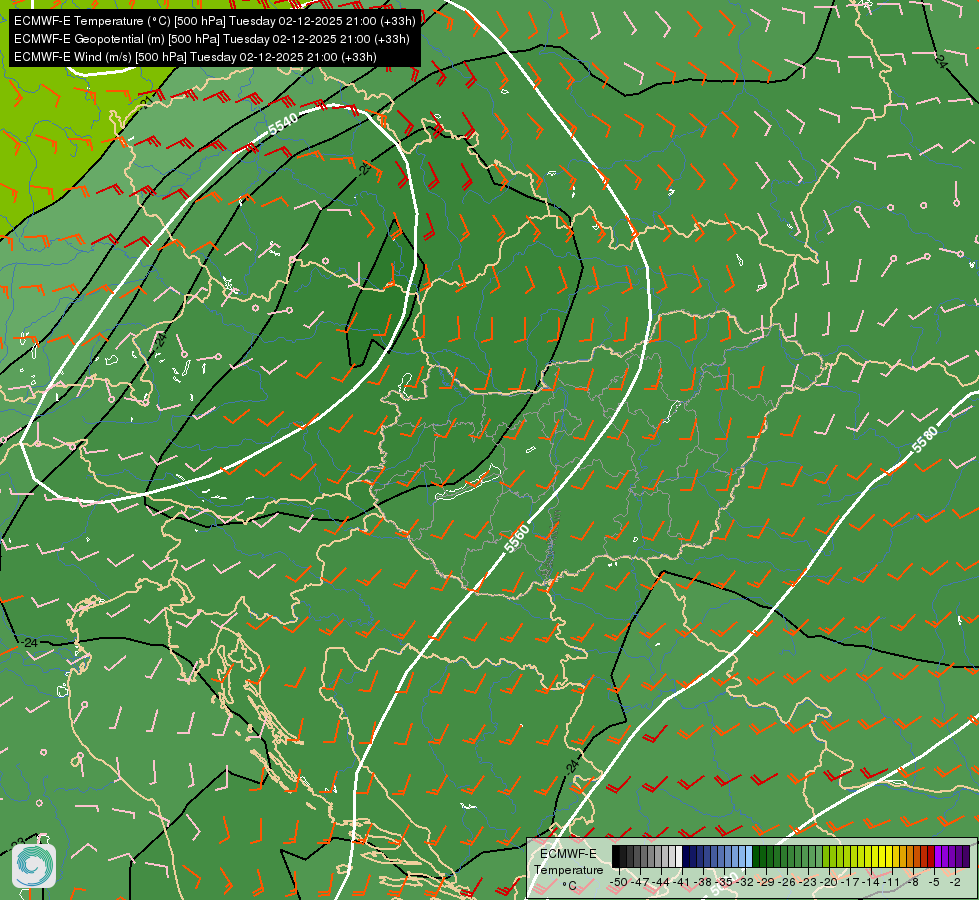The height and width of the screenshot is (900, 979).
Task: Click the -8 value on the legend scale
Action: [x=913, y=882]
